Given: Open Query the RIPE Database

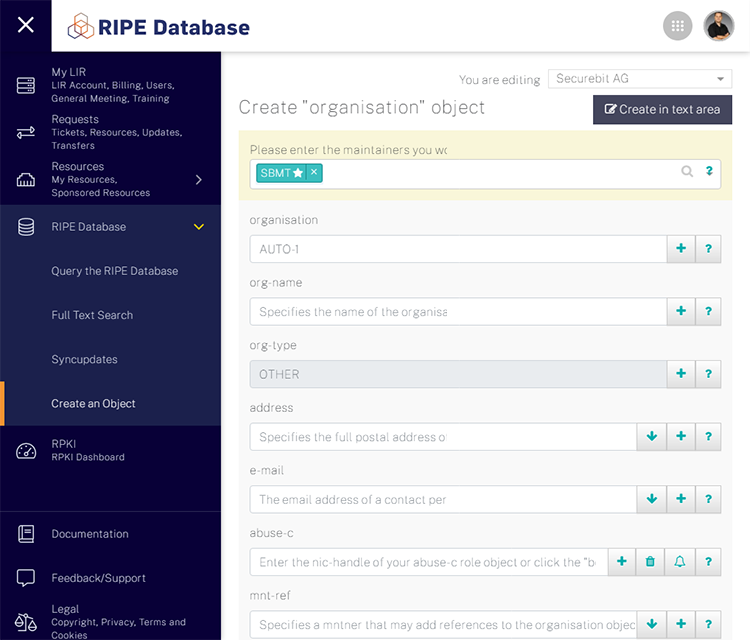Looking at the screenshot, I should (114, 271).
